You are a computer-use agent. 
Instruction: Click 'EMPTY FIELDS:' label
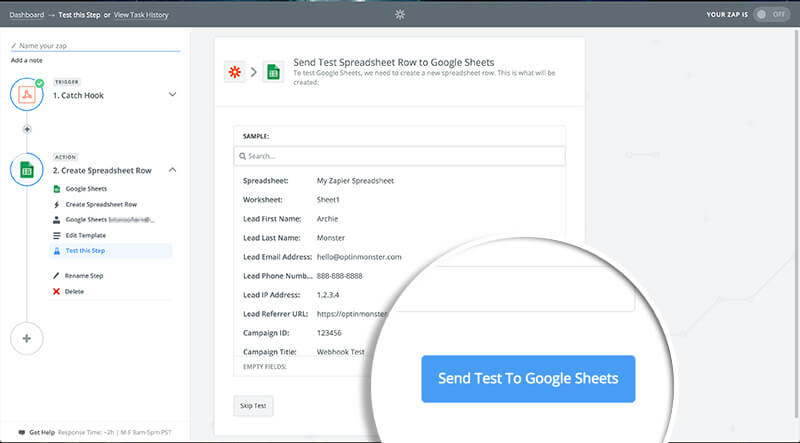pyautogui.click(x=264, y=366)
